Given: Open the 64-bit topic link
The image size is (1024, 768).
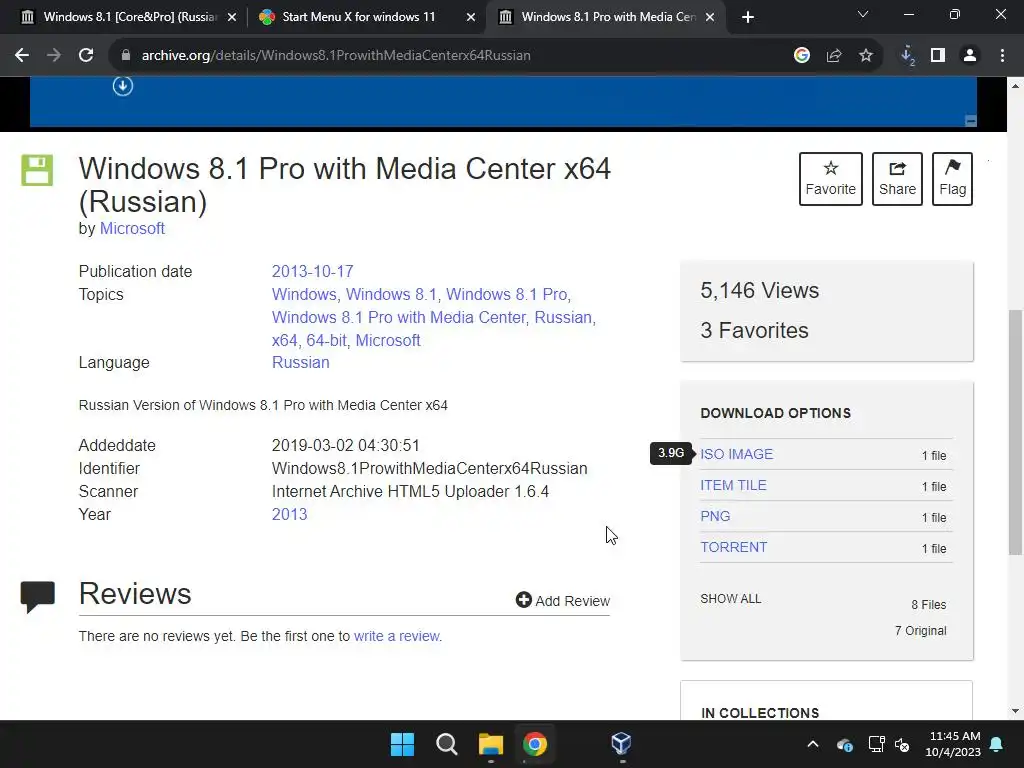Looking at the screenshot, I should 327,340.
